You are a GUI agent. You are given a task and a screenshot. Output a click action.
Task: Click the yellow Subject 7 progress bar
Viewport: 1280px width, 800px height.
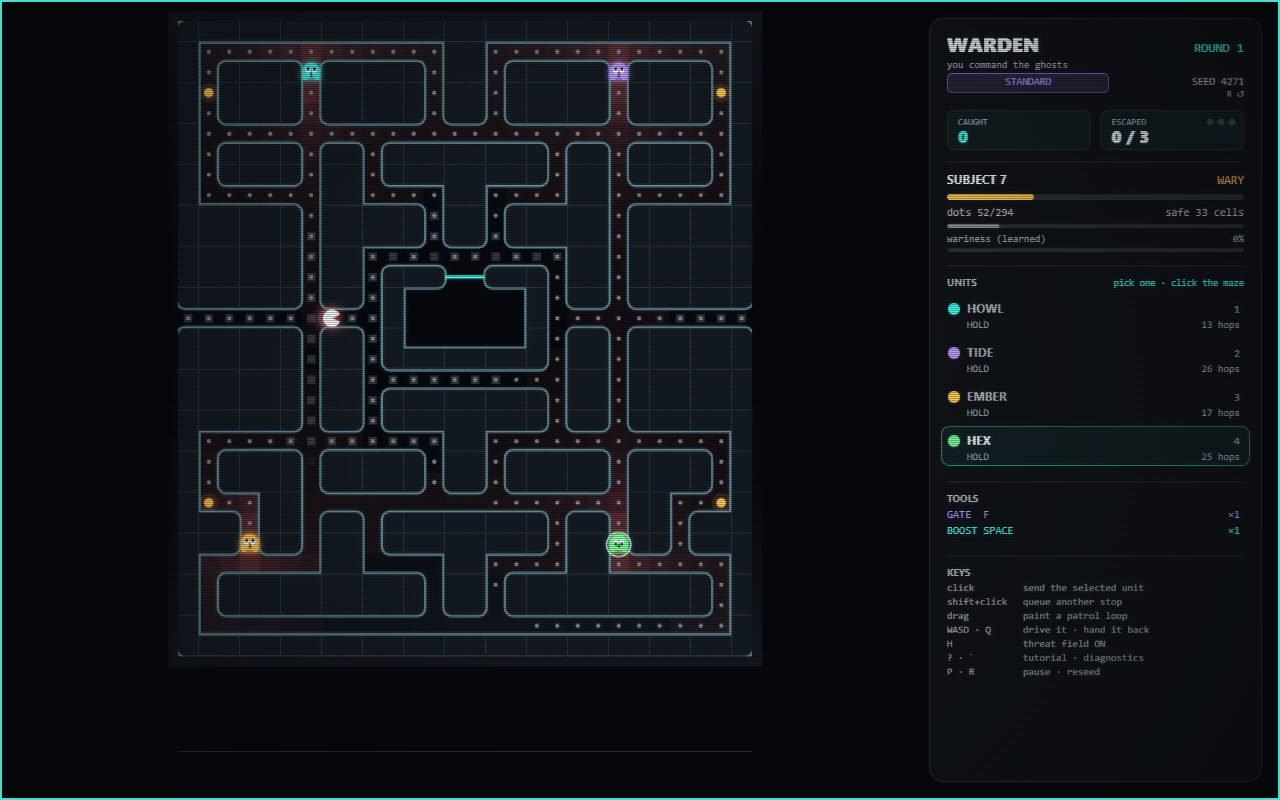tap(1095, 197)
